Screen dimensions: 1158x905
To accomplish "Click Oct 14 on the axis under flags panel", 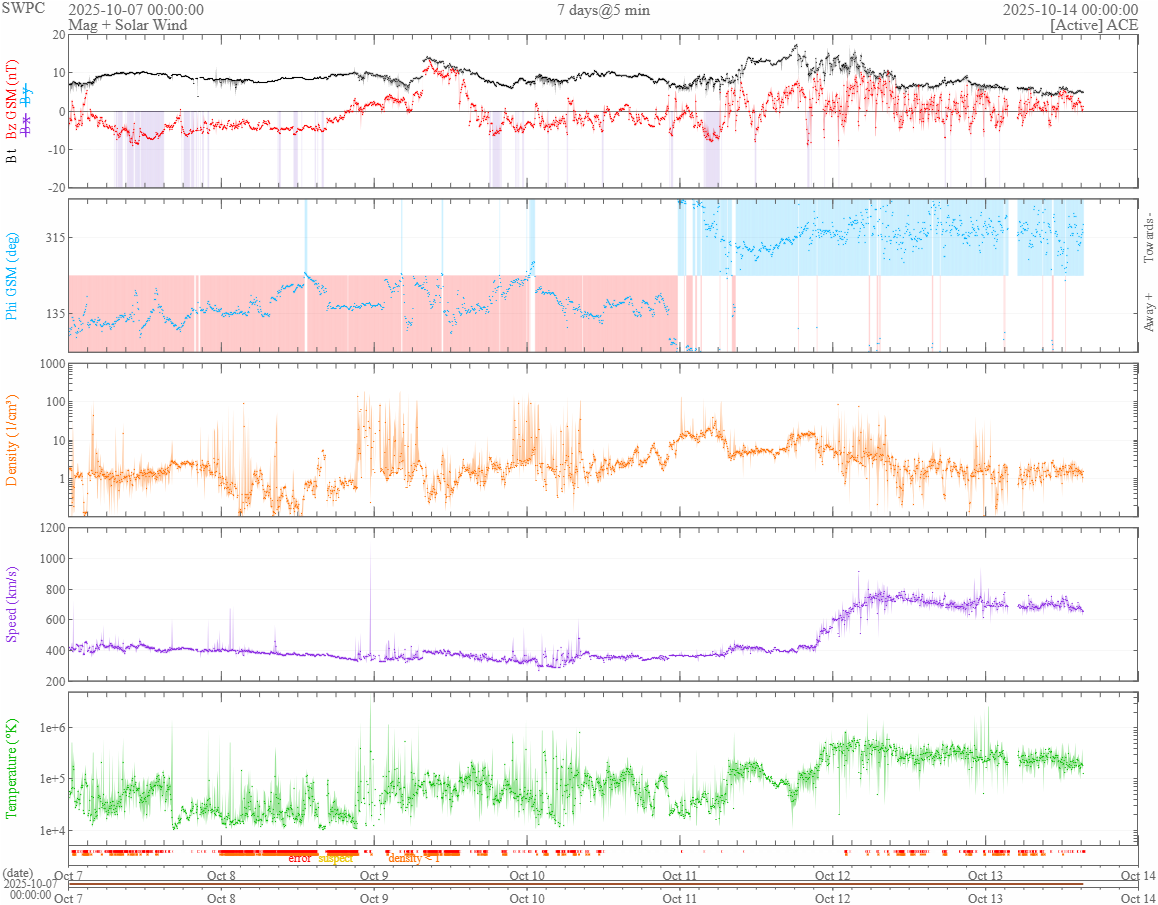I will point(1138,876).
